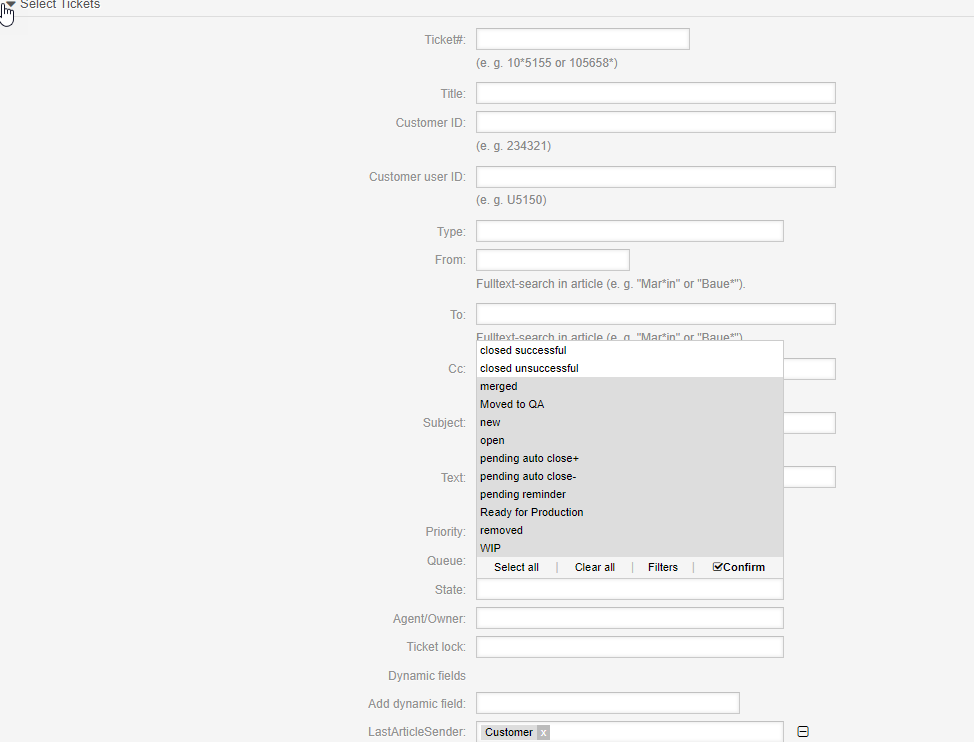Image resolution: width=974 pixels, height=742 pixels.
Task: Select the 'WIP' state option
Action: pos(491,548)
